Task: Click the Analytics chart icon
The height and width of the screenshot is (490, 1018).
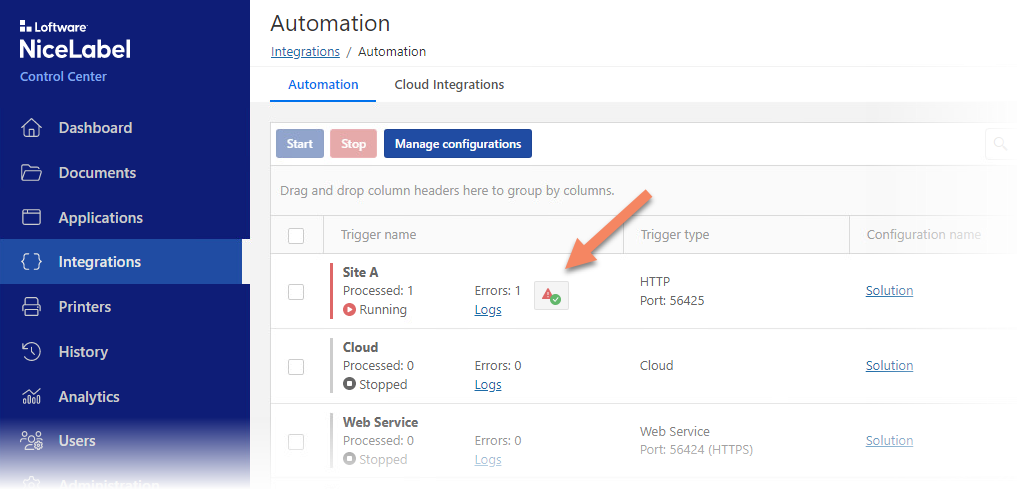Action: coord(32,397)
